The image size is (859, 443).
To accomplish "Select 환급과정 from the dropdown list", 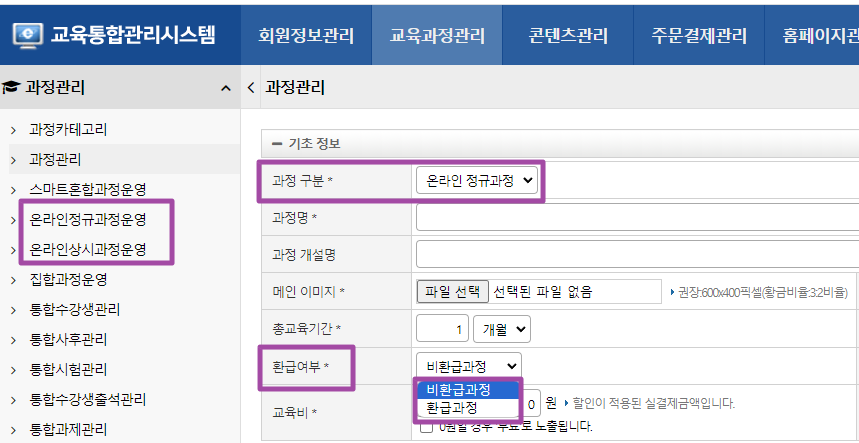I will tap(452, 408).
